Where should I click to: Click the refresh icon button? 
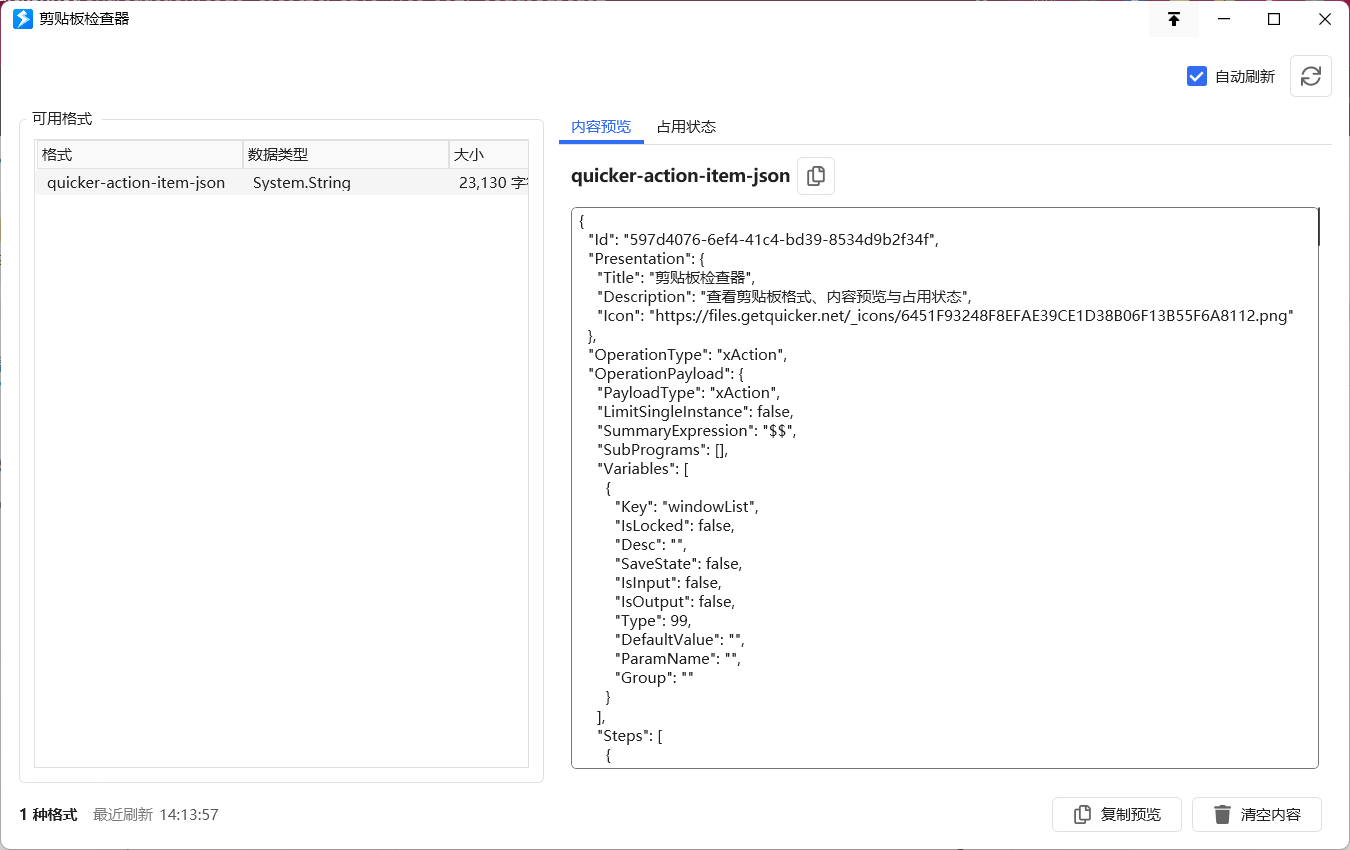[x=1310, y=76]
